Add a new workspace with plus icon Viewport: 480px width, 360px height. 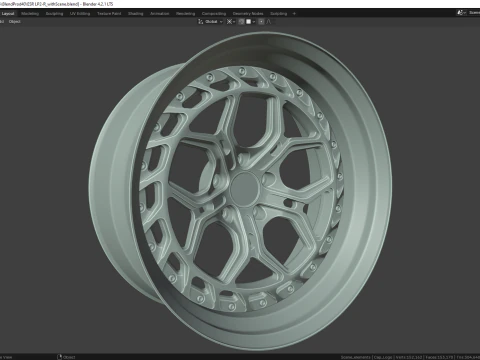(x=294, y=14)
